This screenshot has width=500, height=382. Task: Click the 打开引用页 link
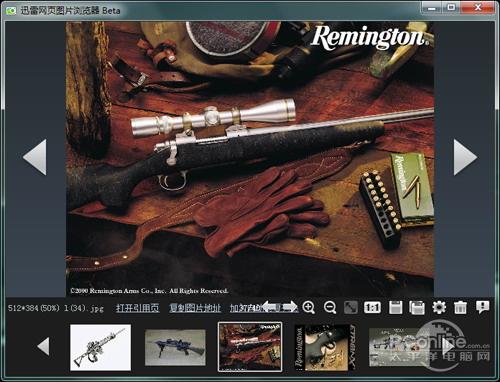click(138, 308)
